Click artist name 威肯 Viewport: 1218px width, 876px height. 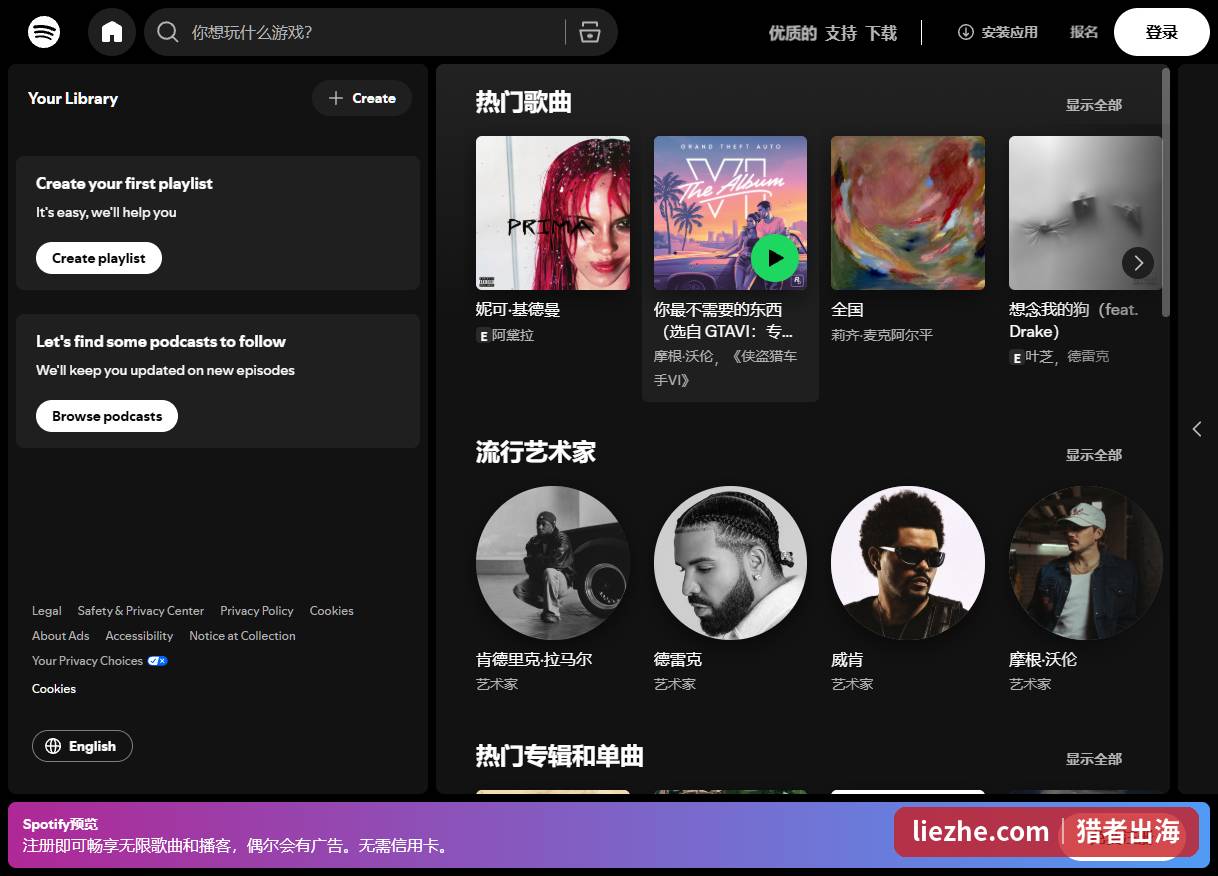(847, 660)
